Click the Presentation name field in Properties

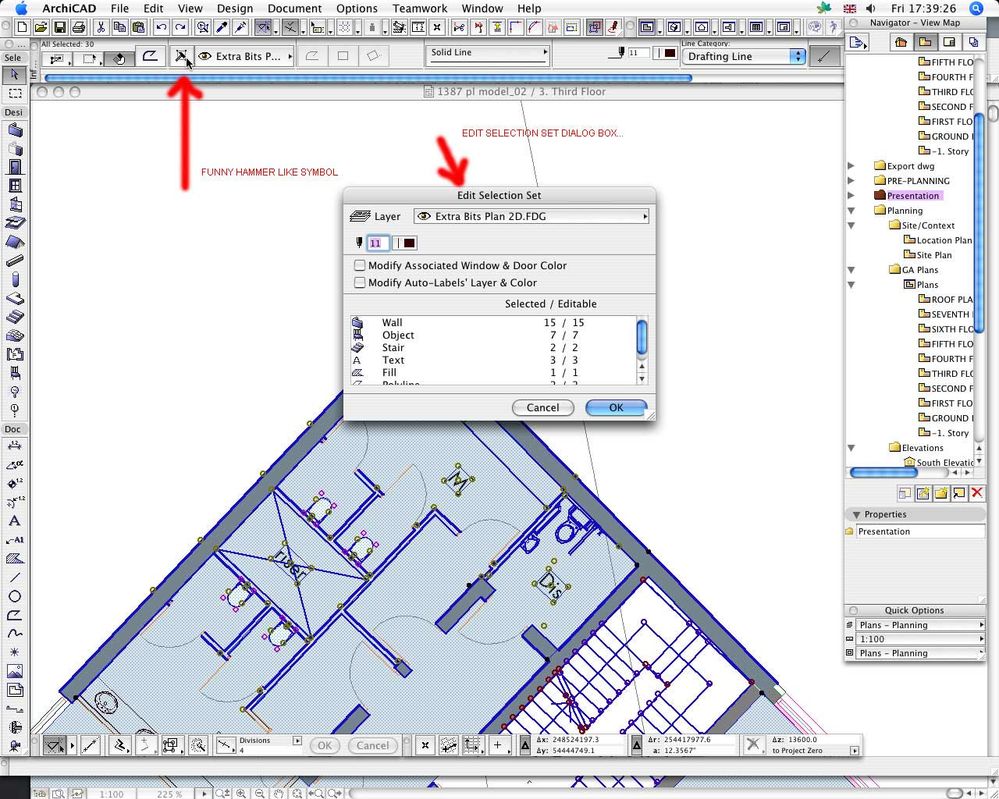pos(920,531)
